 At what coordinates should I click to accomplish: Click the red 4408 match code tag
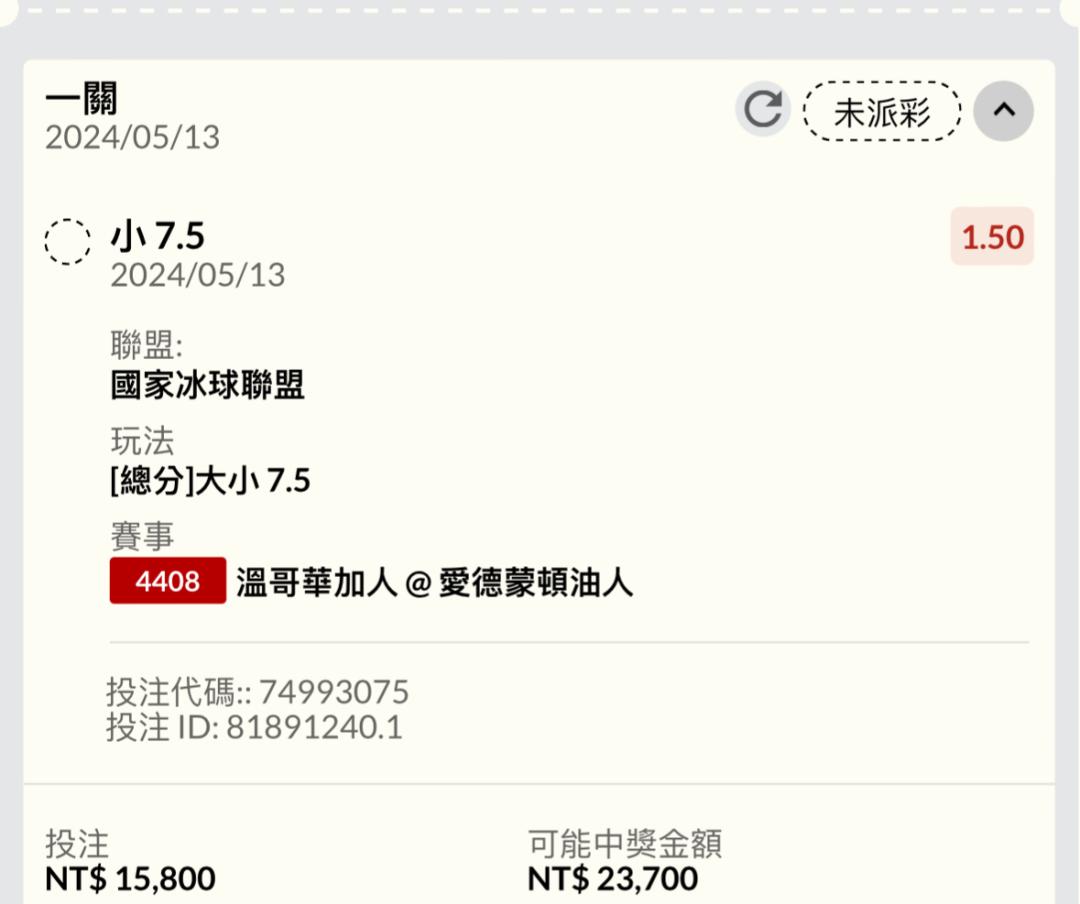coord(168,581)
